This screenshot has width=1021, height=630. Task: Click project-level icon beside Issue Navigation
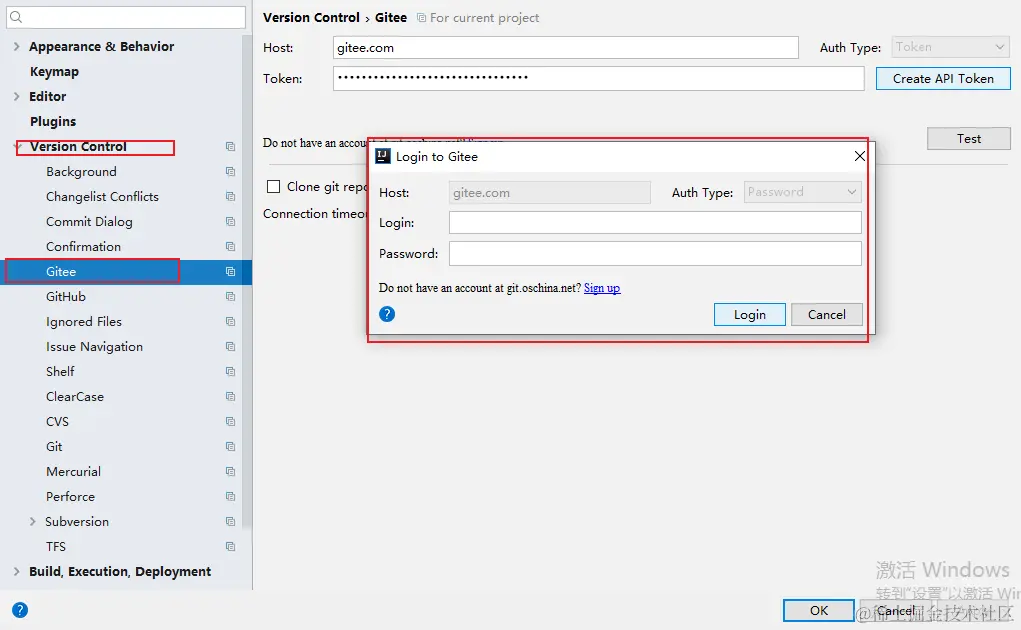230,346
